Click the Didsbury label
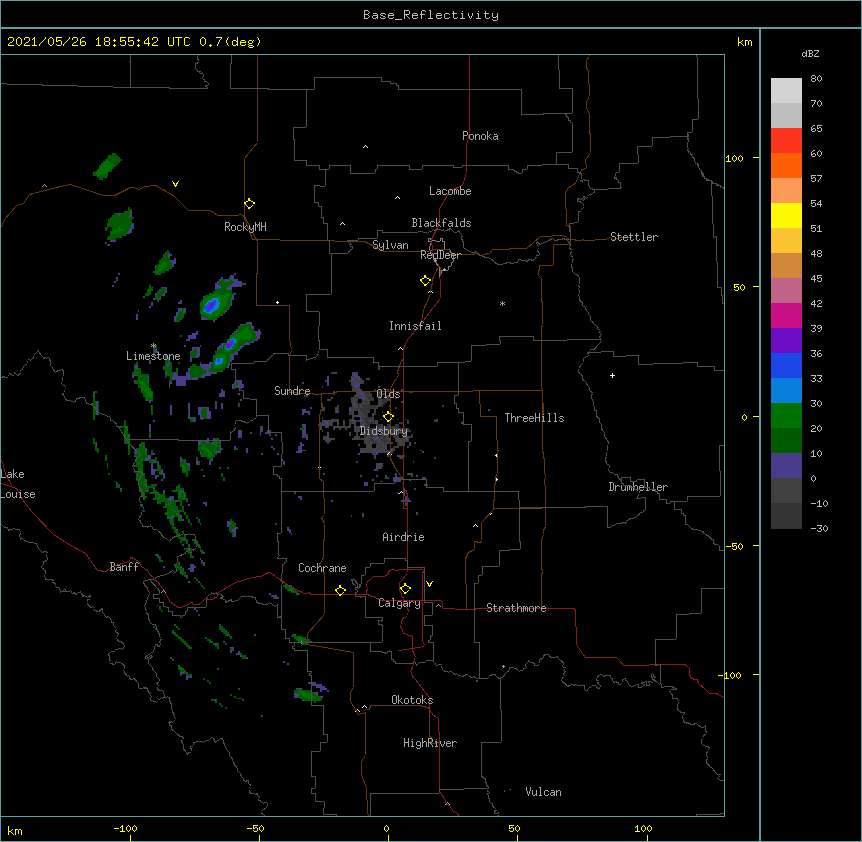The height and width of the screenshot is (842, 862). pos(384,431)
